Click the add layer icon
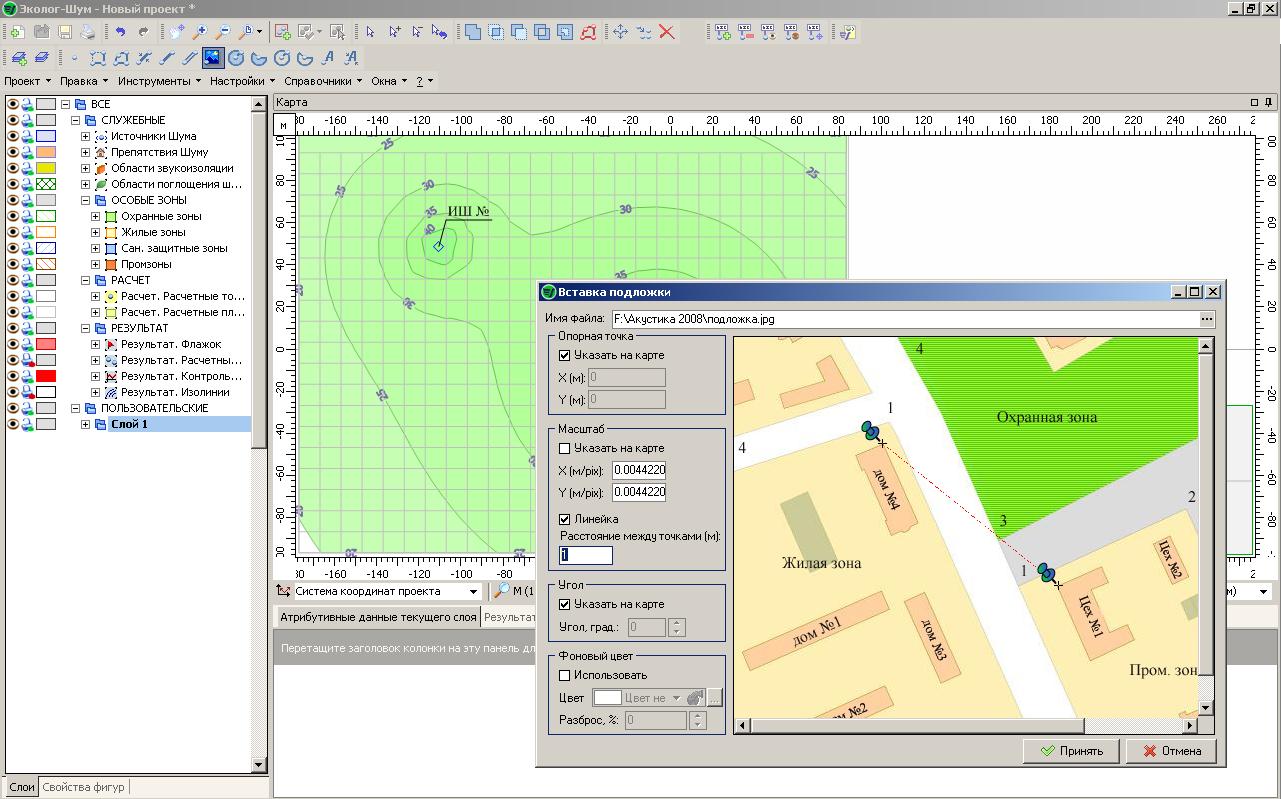This screenshot has width=1281, height=799. [17, 58]
